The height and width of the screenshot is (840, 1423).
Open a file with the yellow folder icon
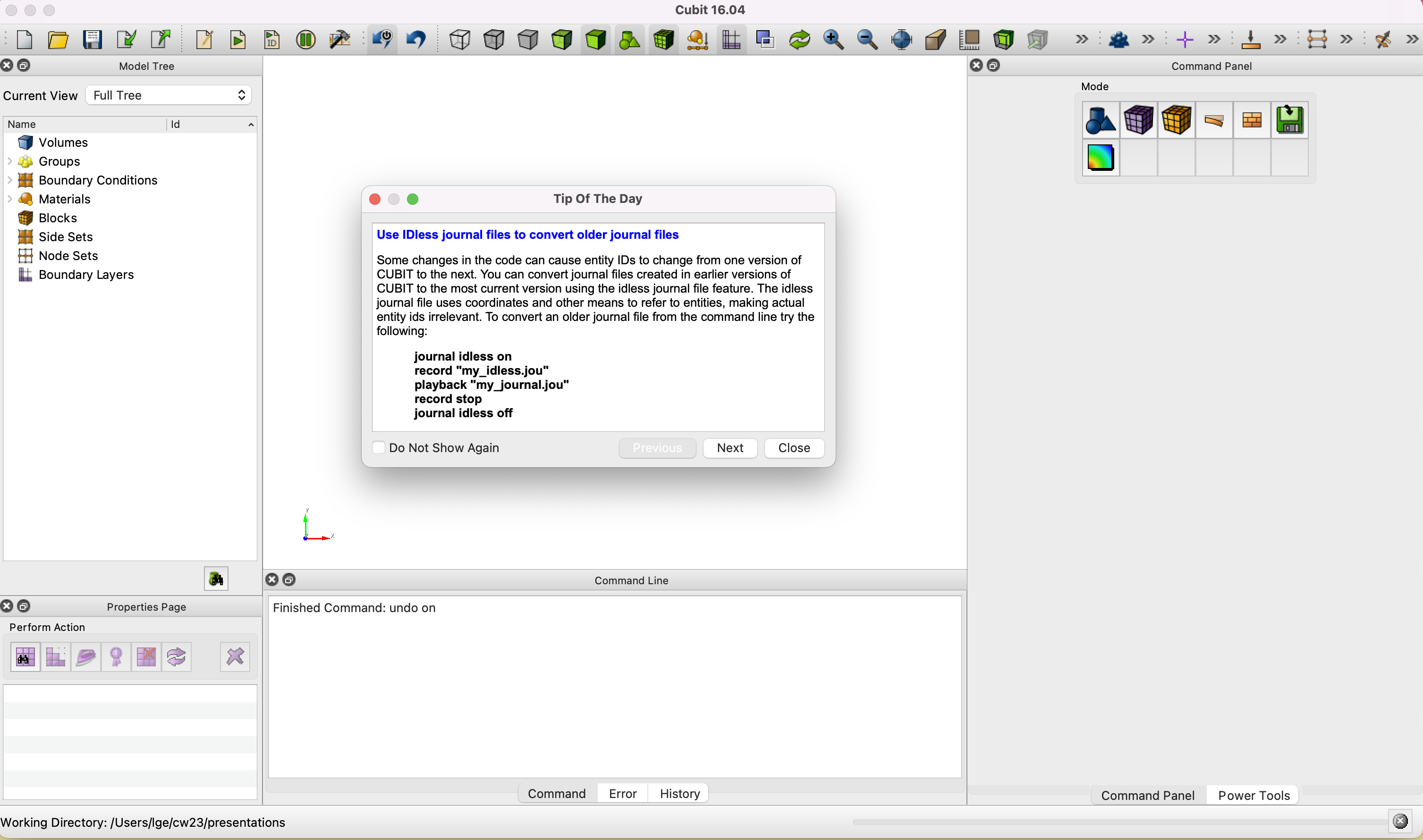tap(58, 40)
